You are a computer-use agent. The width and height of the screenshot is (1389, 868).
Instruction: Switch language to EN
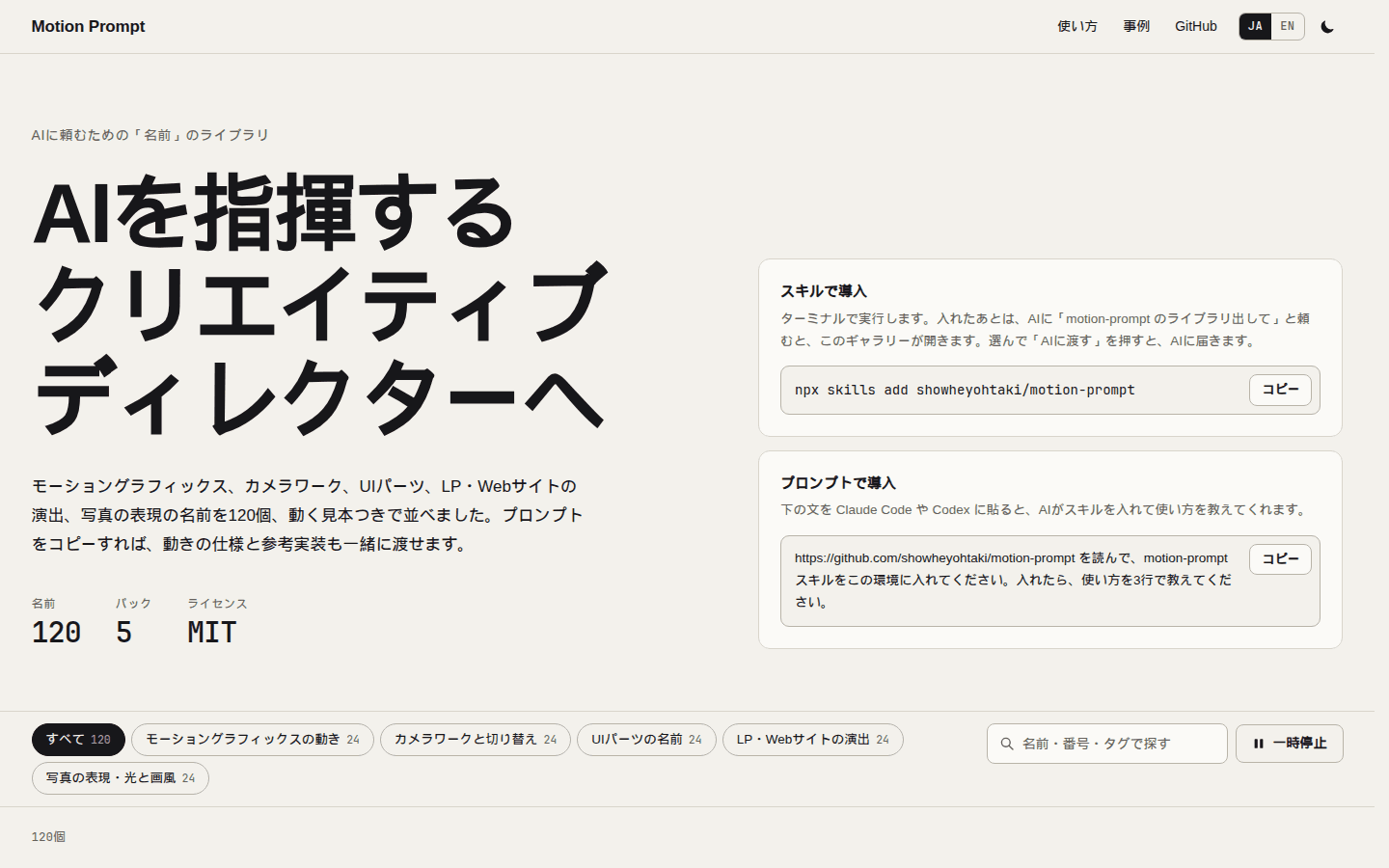[x=1288, y=27]
